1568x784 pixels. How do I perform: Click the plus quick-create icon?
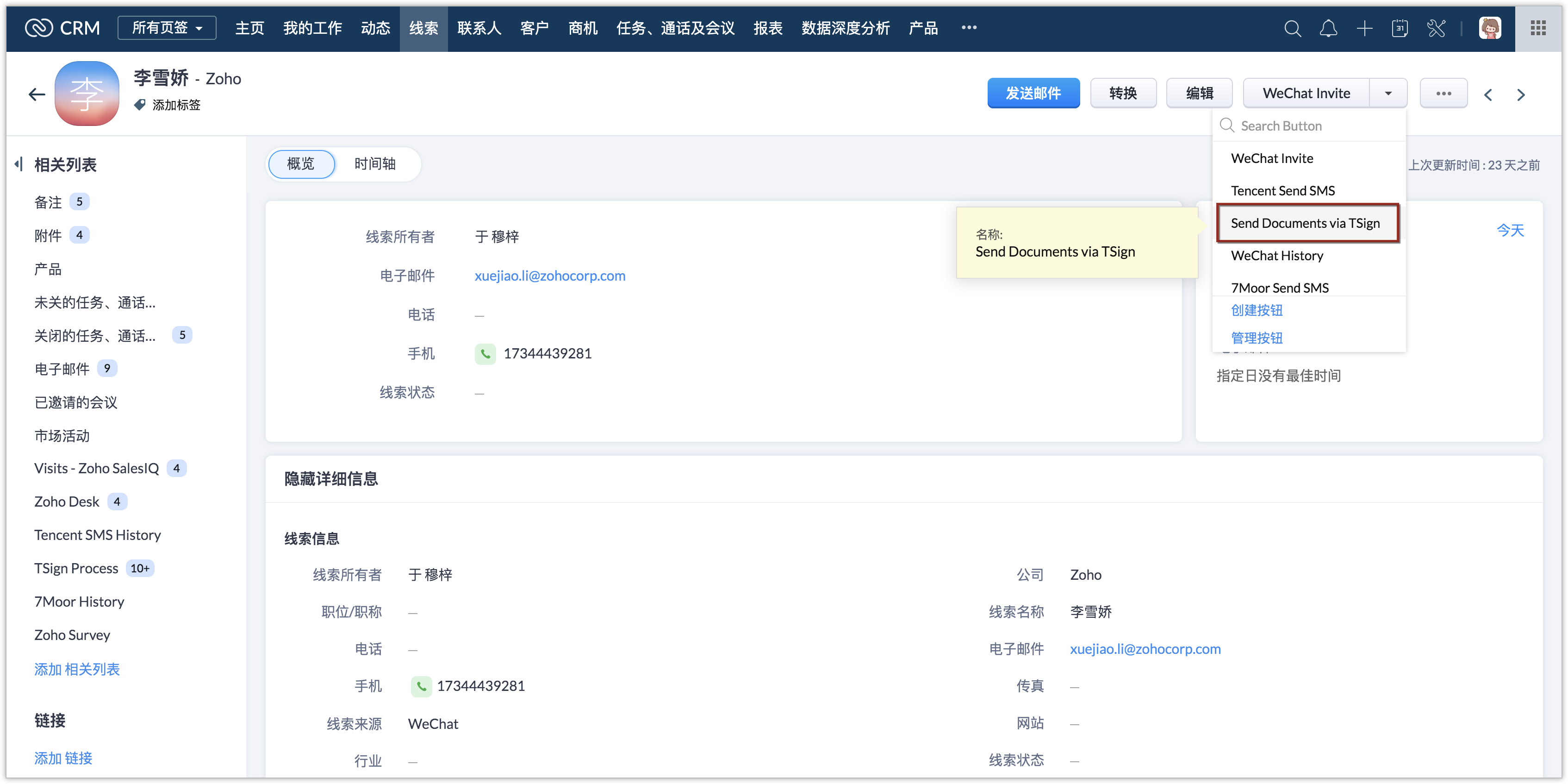click(1364, 28)
